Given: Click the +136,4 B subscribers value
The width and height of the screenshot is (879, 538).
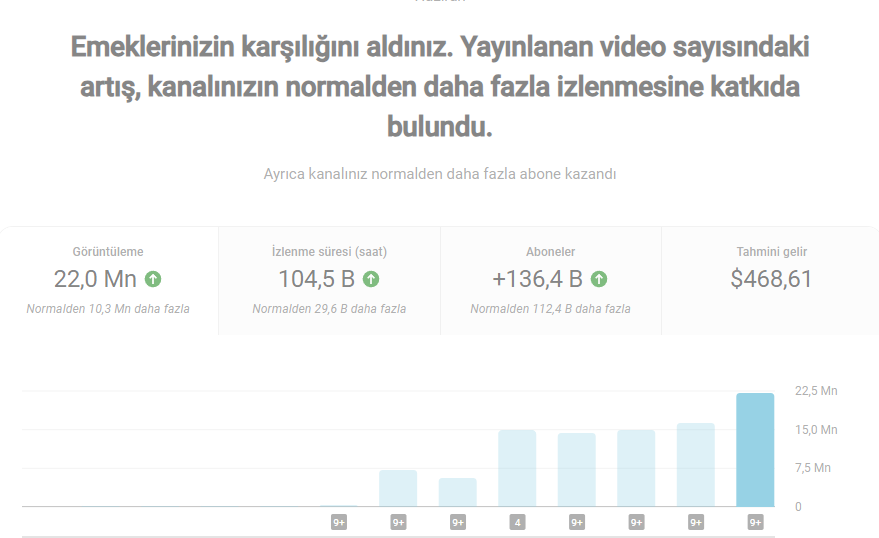Looking at the screenshot, I should pos(538,279).
